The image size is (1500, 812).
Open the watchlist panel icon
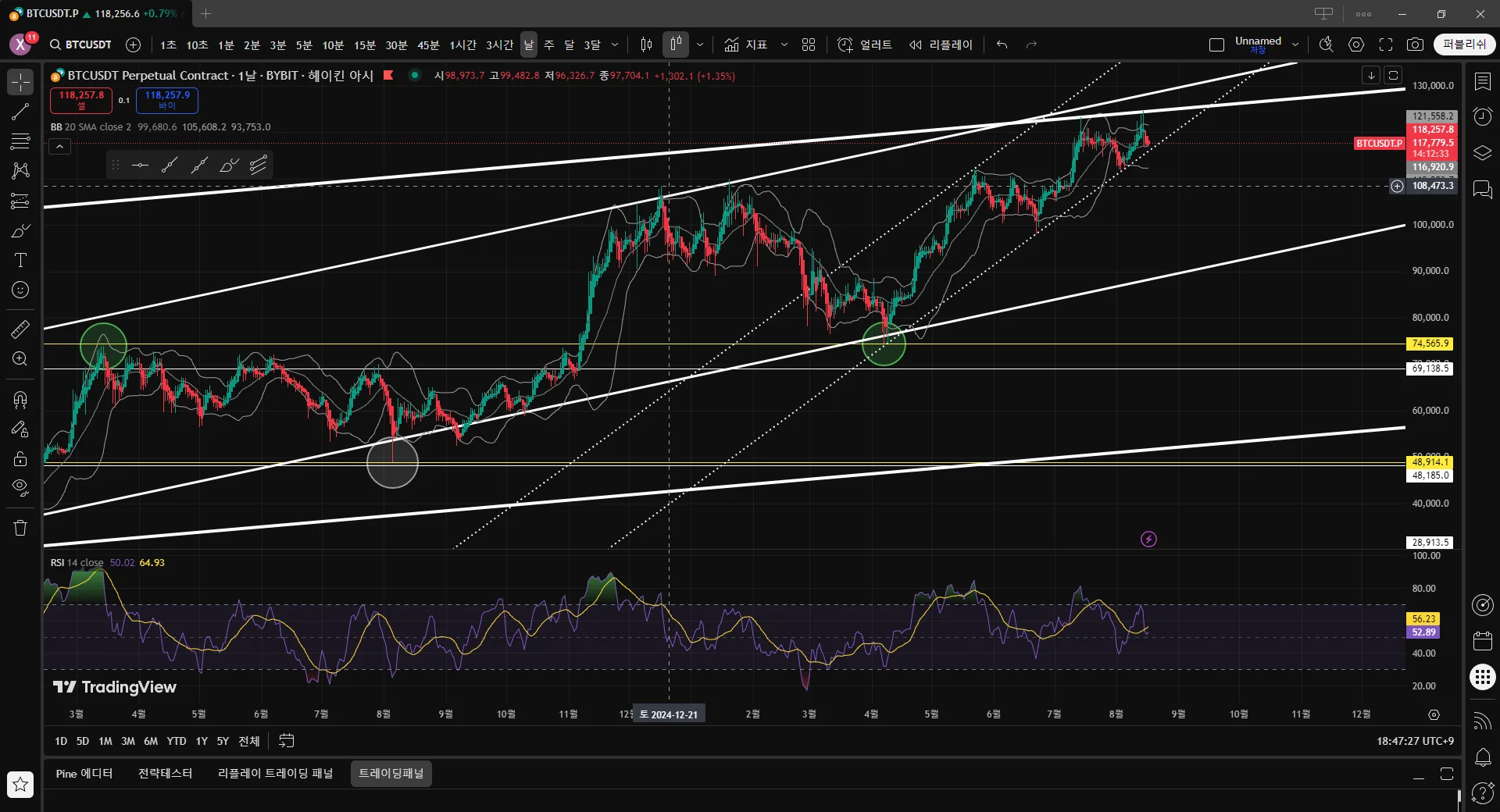tap(1482, 82)
